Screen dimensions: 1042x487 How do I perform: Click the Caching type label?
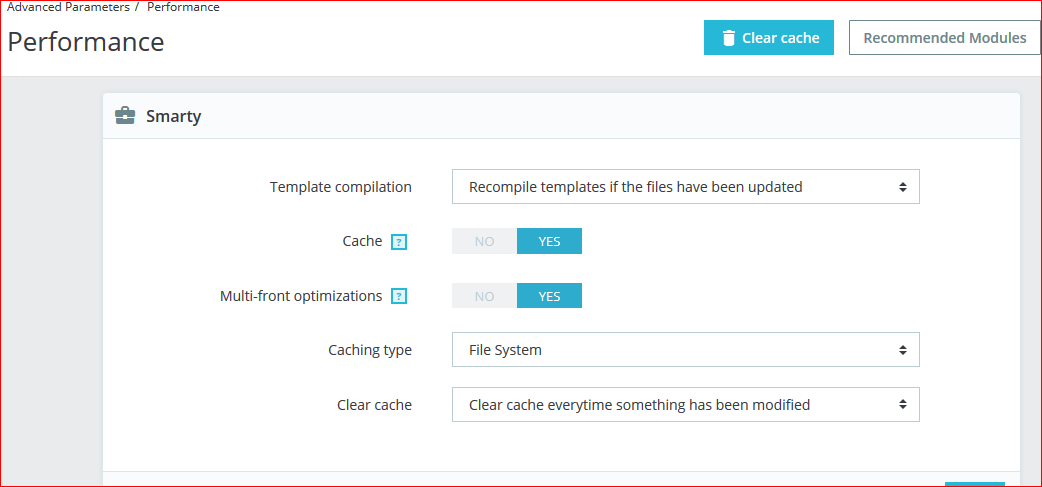(369, 350)
